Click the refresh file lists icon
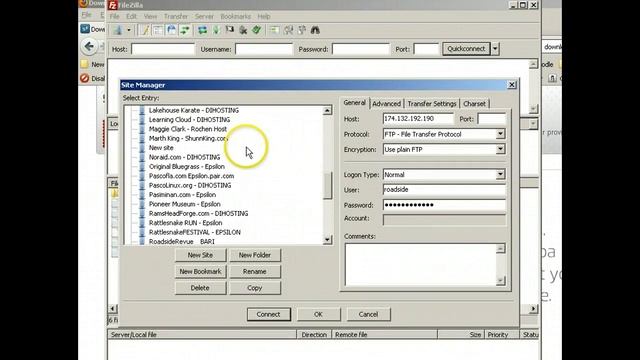The height and width of the screenshot is (360, 640). coord(202,30)
